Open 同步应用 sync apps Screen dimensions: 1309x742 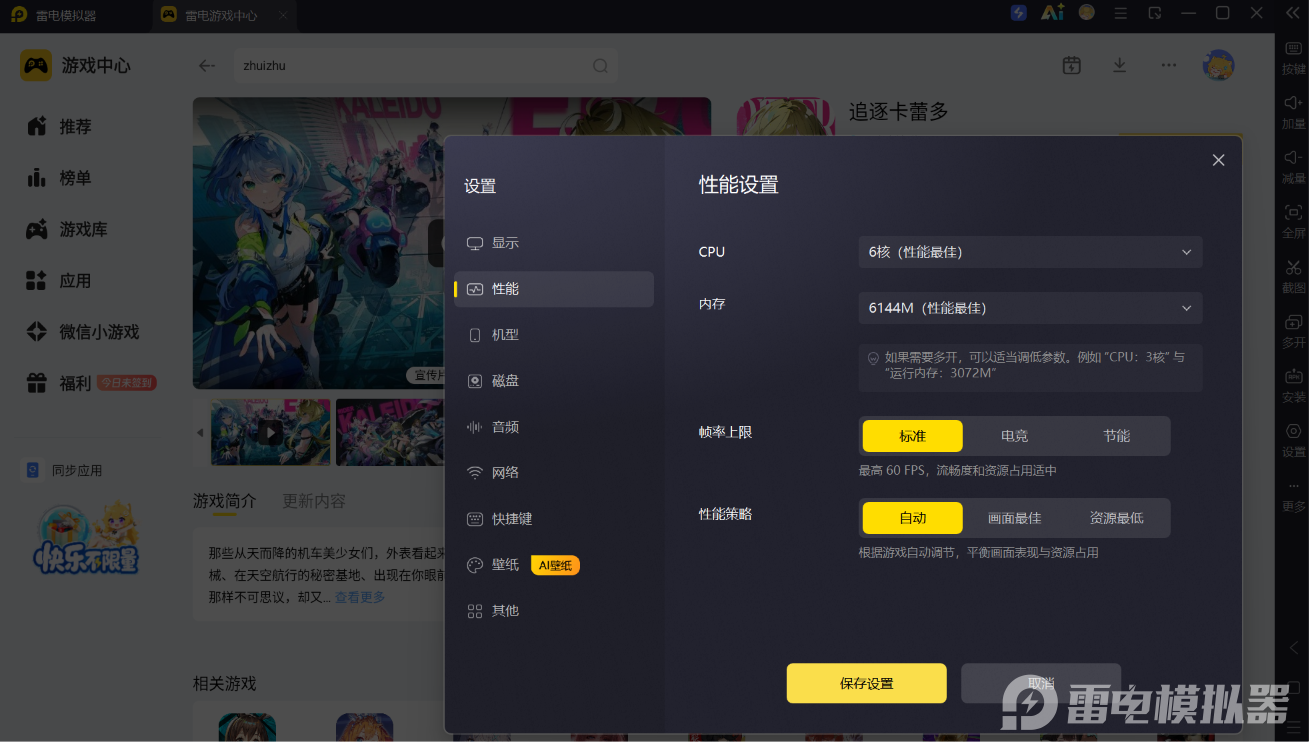coord(64,470)
